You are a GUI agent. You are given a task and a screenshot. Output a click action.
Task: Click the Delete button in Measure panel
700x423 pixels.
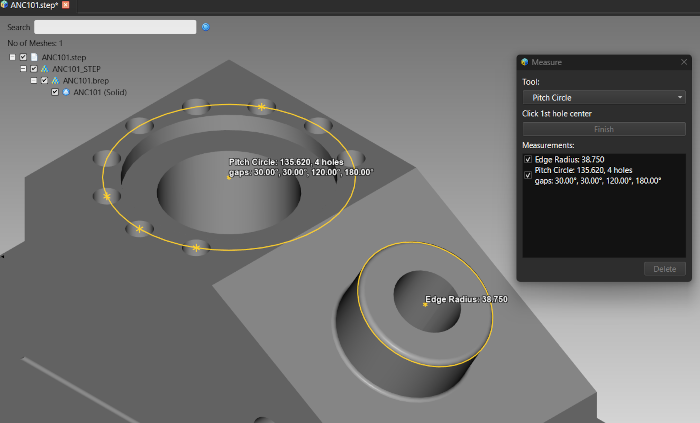(665, 269)
